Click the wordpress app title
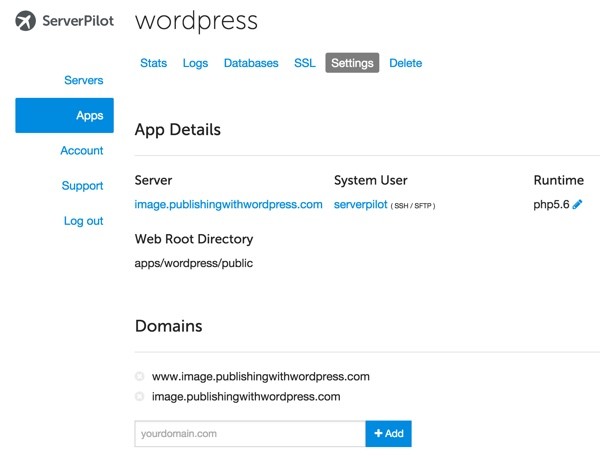This screenshot has width=600, height=456. click(x=196, y=21)
